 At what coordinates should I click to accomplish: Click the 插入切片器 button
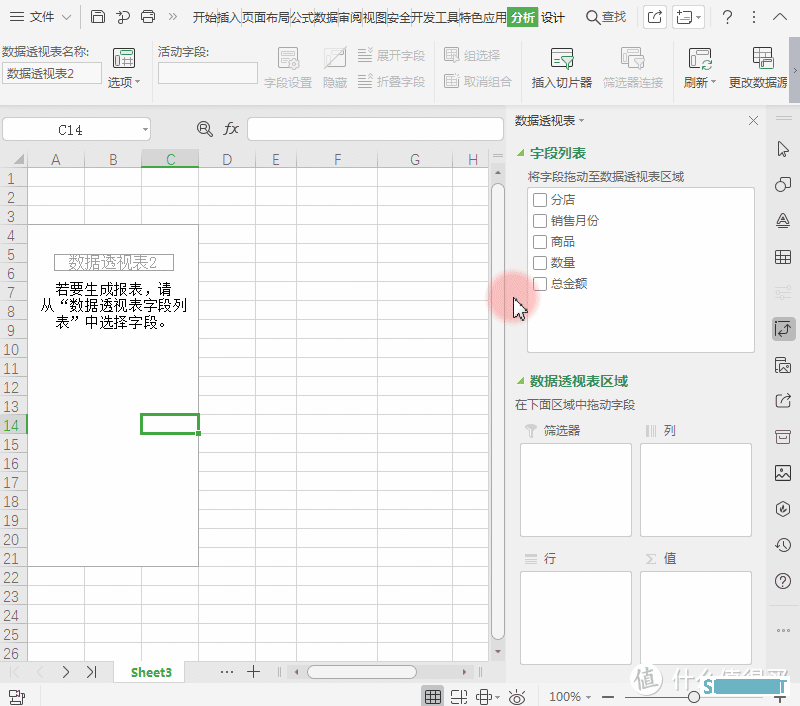[562, 67]
